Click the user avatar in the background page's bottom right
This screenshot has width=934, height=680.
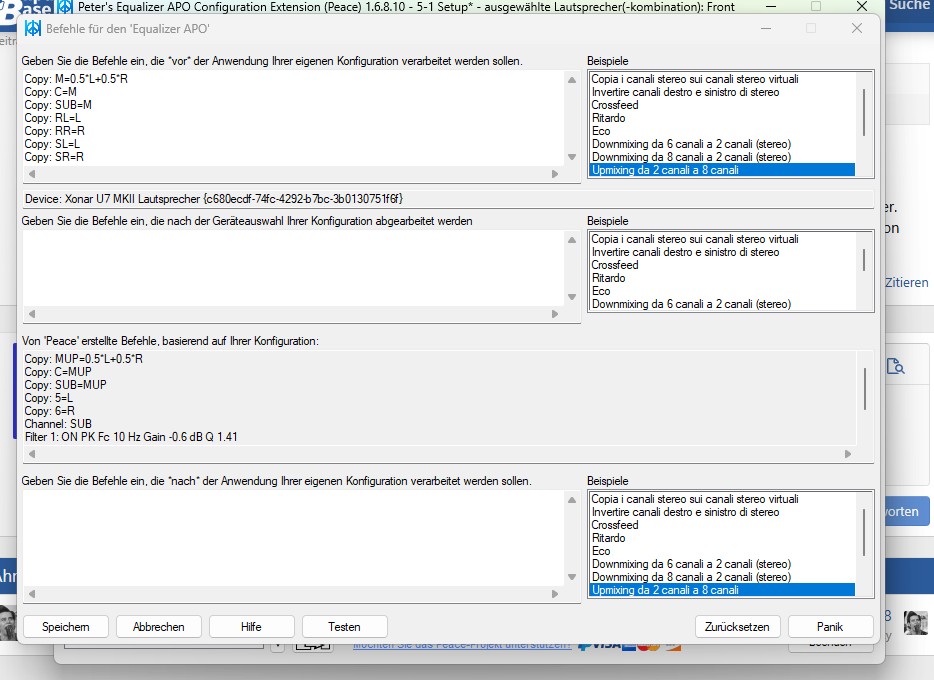(x=916, y=623)
